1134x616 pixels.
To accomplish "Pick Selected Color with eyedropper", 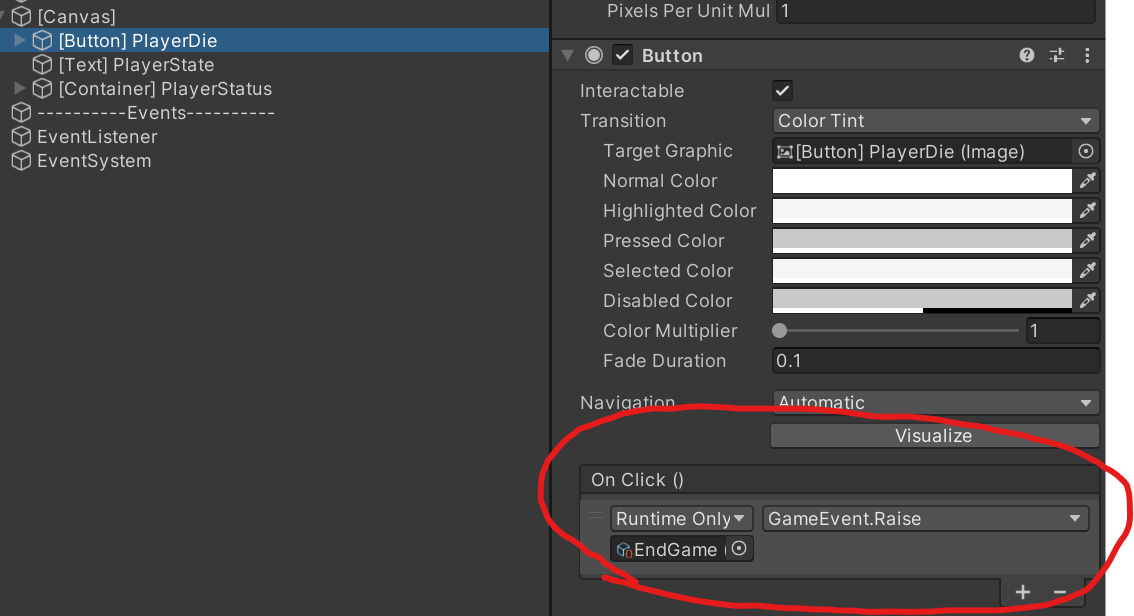I will click(x=1088, y=270).
